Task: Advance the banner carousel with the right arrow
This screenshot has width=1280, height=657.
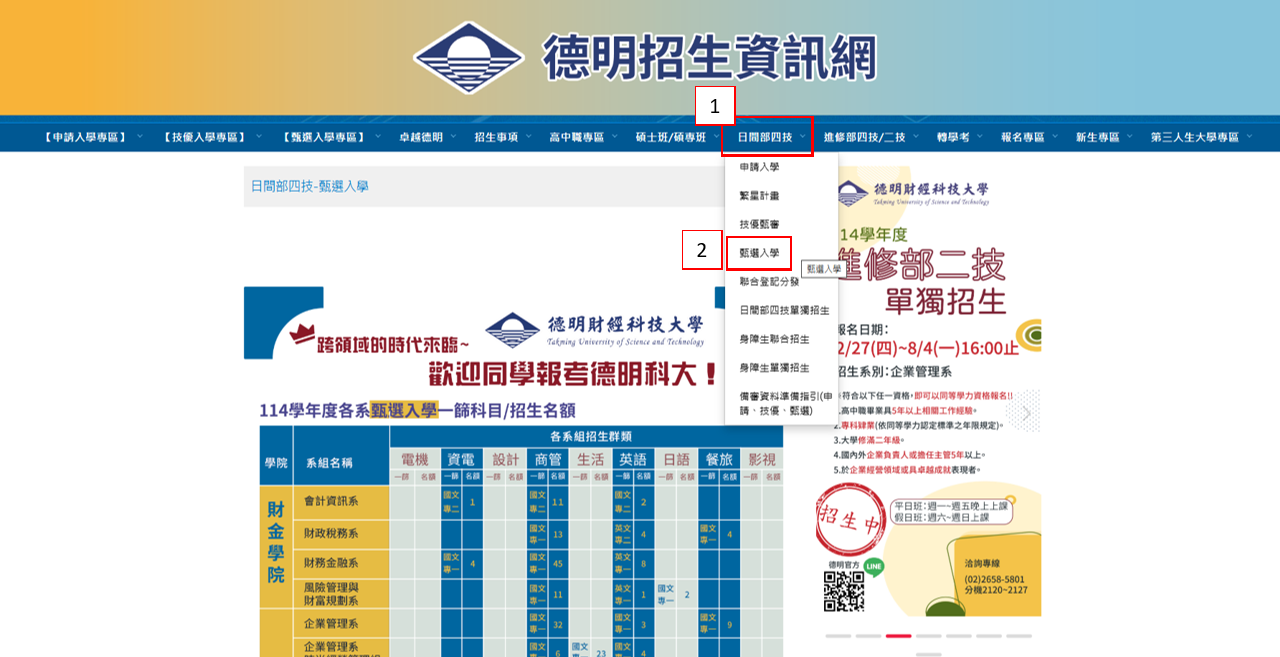Action: pos(1026,413)
